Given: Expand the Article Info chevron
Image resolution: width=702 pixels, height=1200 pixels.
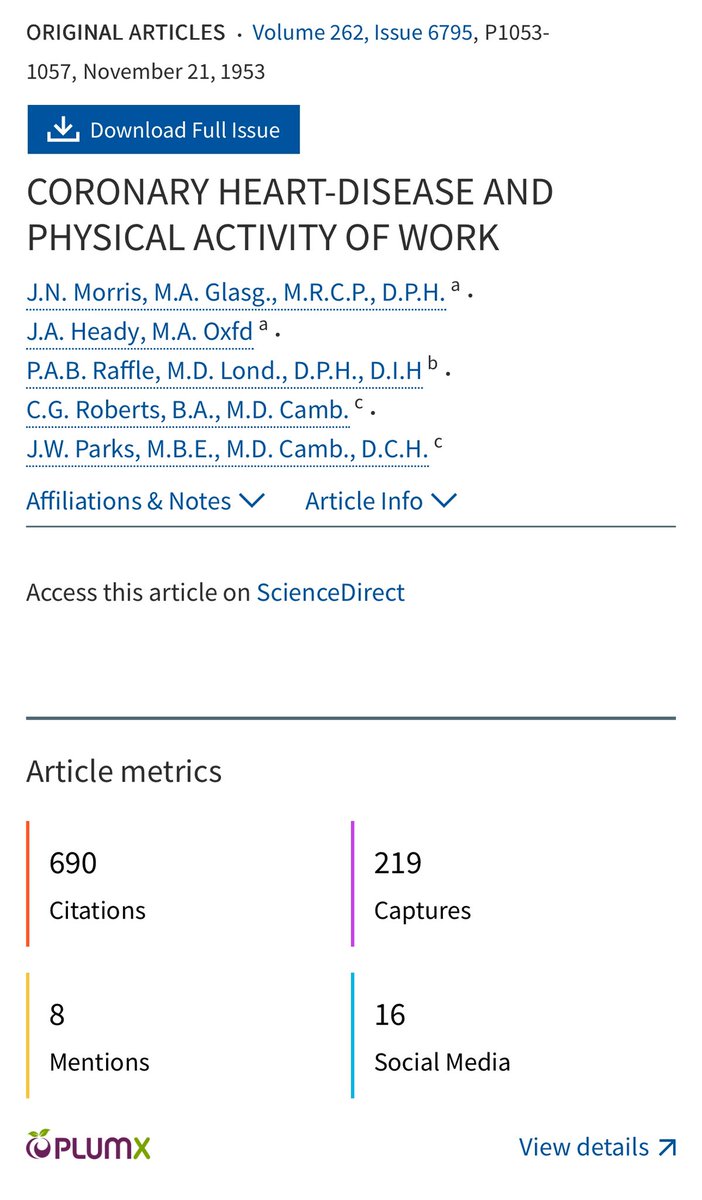Looking at the screenshot, I should [444, 501].
